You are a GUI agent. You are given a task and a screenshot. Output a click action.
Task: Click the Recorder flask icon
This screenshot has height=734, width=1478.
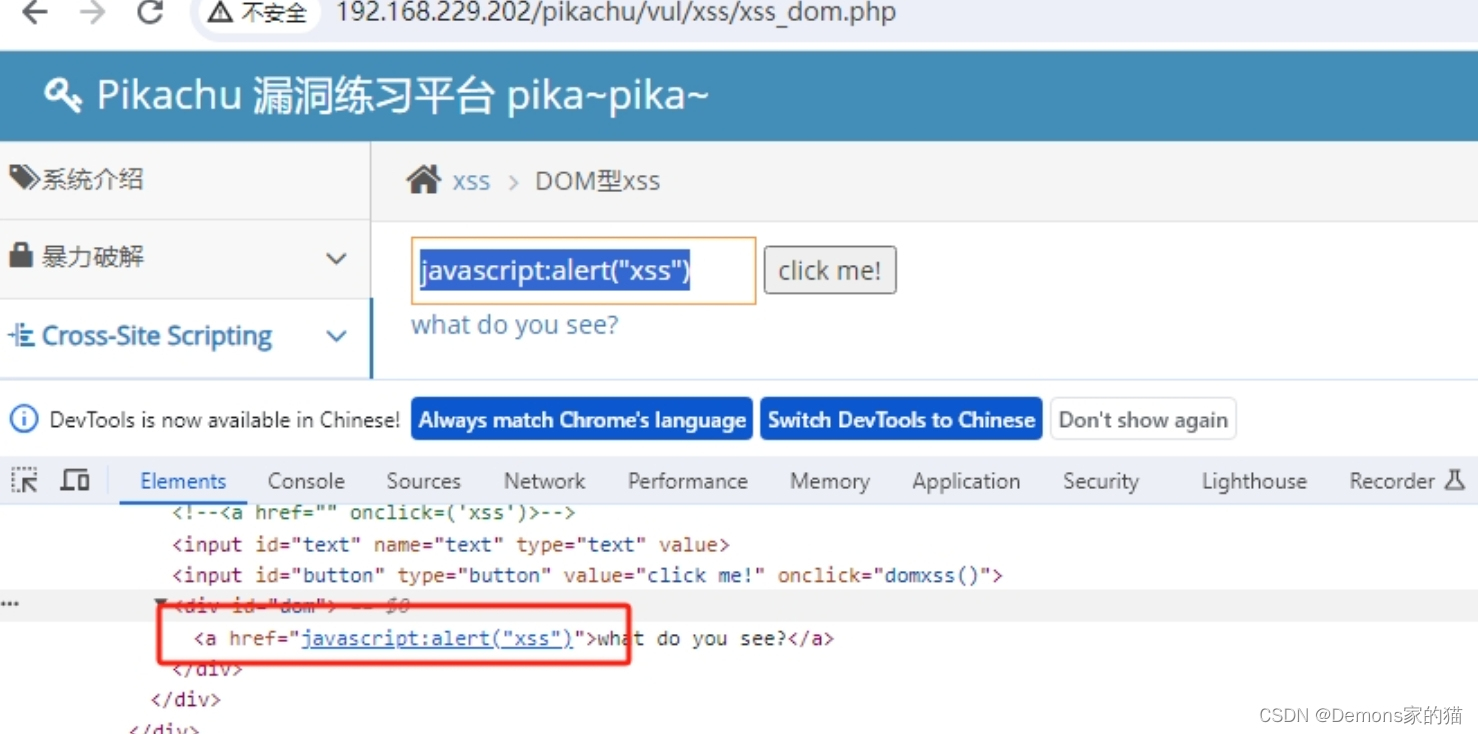coord(1455,481)
